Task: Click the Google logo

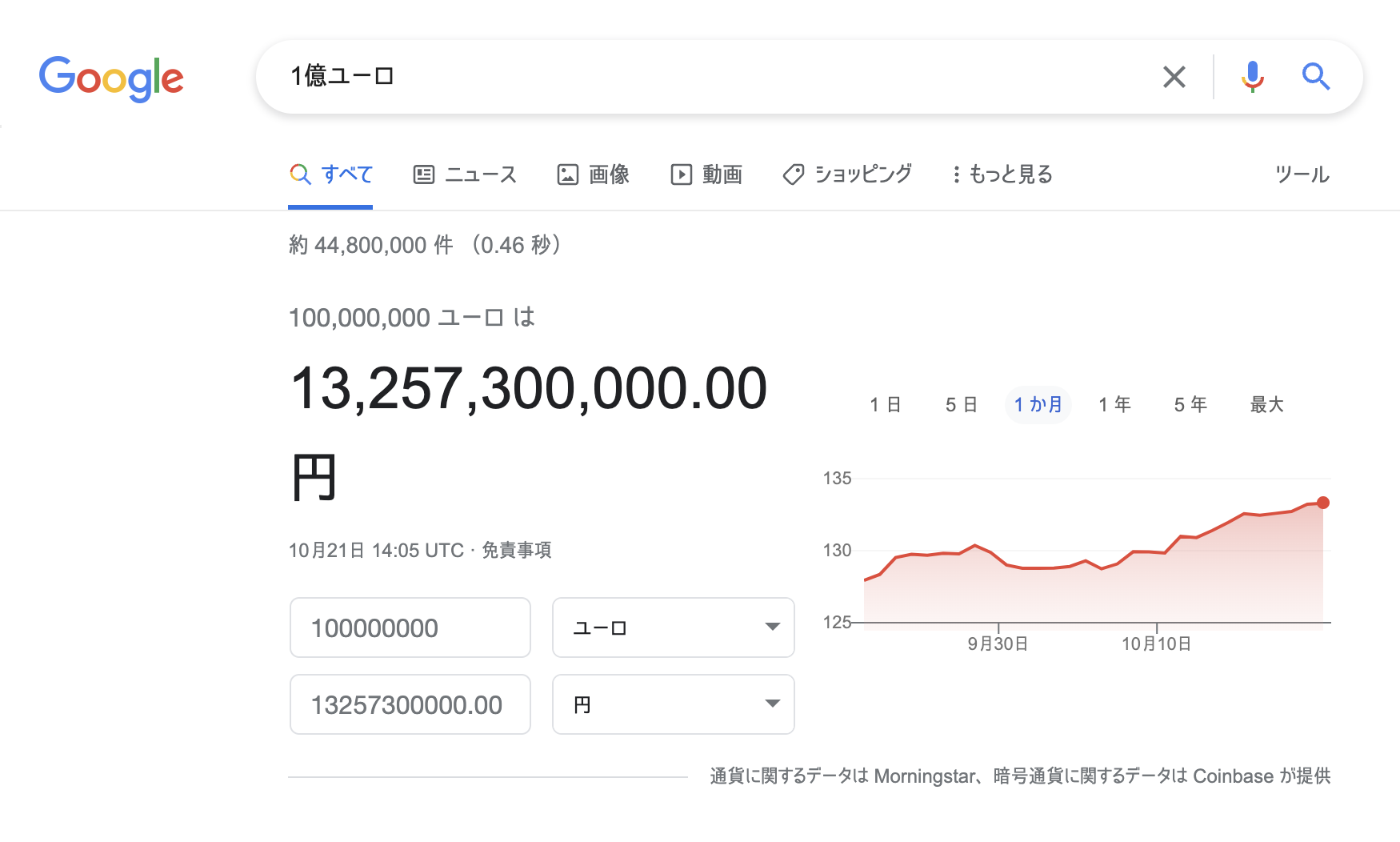Action: [111, 78]
